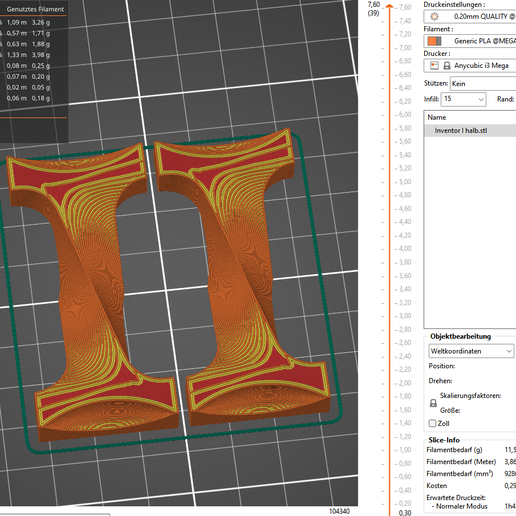Click the Name column header
This screenshot has height=516, width=516.
point(436,117)
